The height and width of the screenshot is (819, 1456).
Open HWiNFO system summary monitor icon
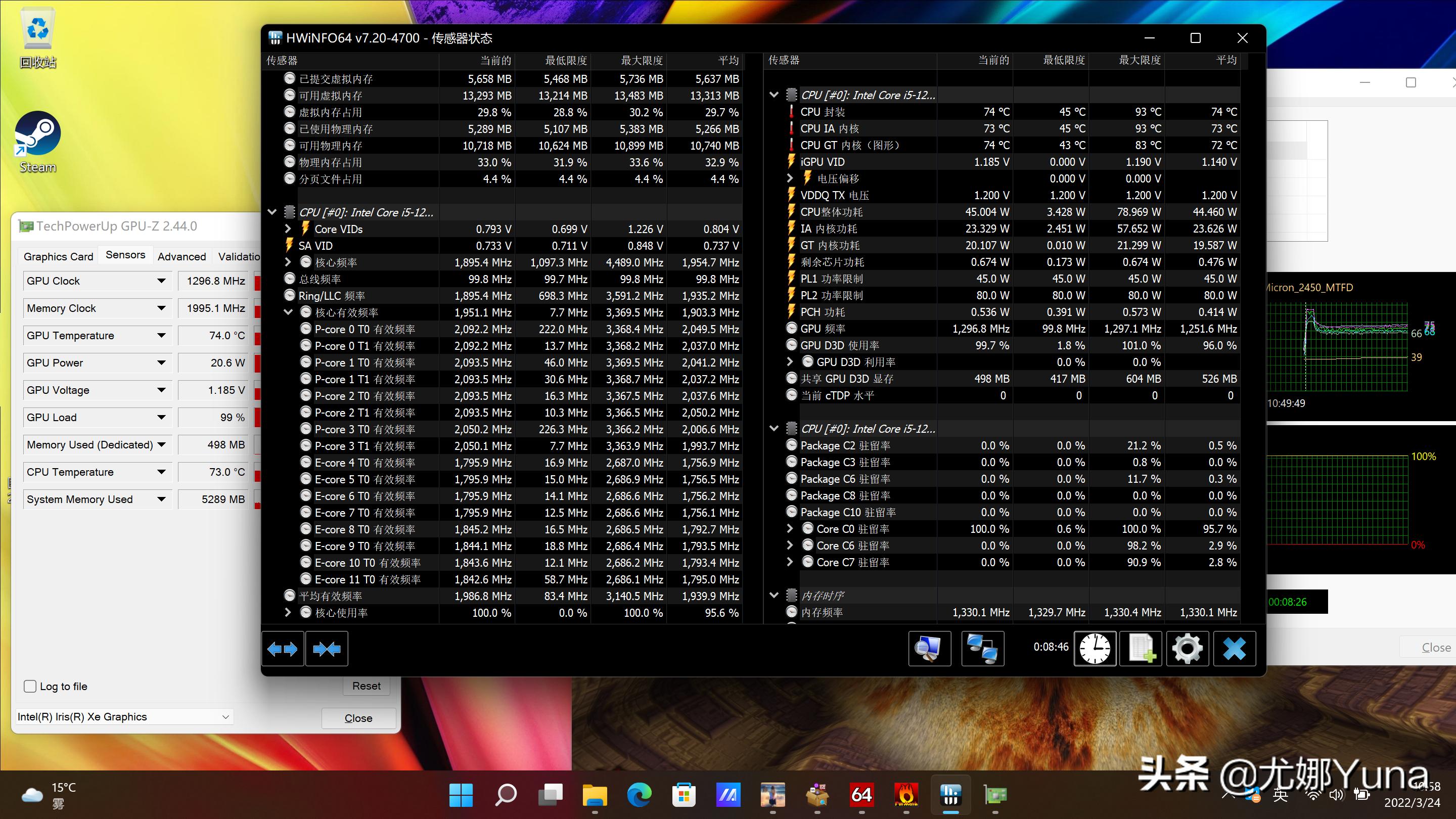pos(929,648)
